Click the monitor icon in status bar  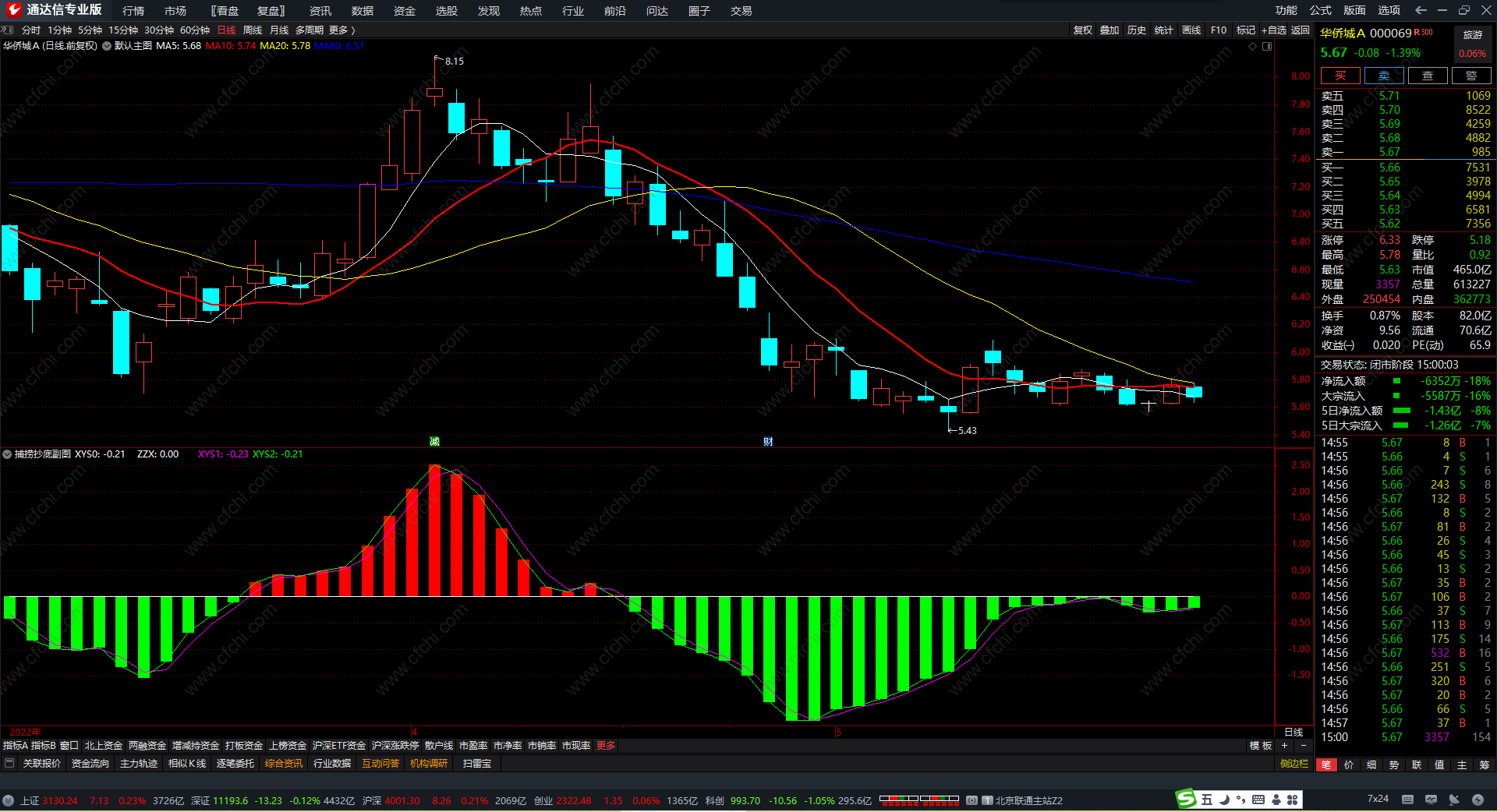tap(1431, 800)
